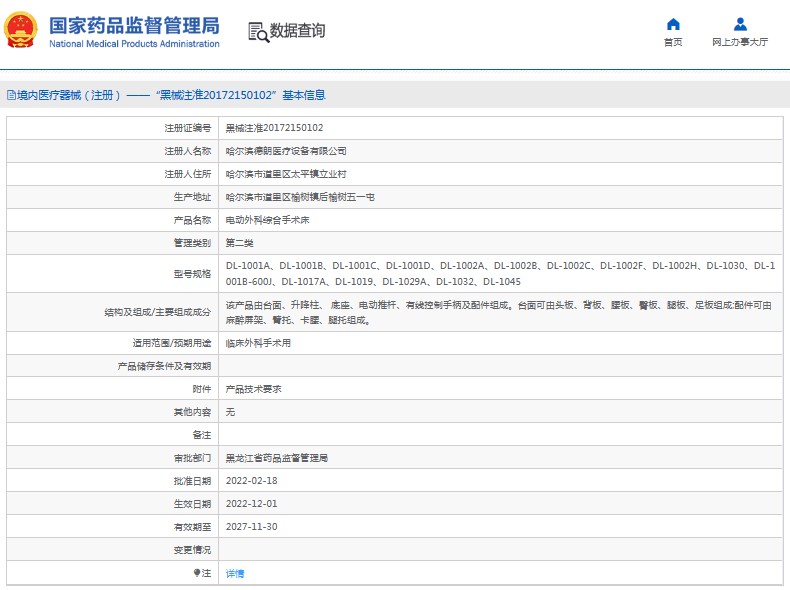Click the 生效日期 row label
The image size is (790, 590).
[192, 504]
